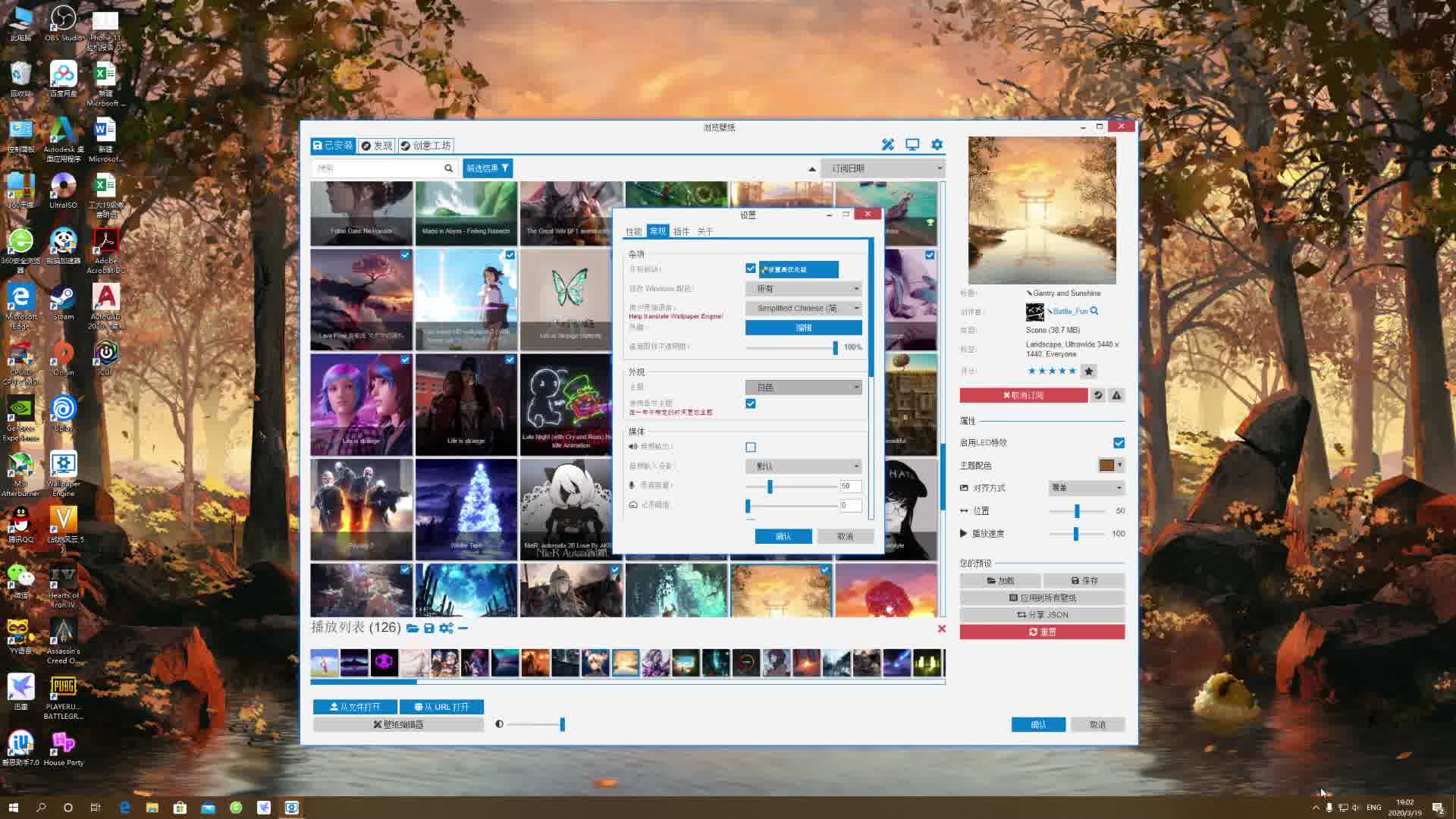Toggle checkbox on Lava Flow wallpaper thumbnail
1456x819 pixels.
pos(405,256)
